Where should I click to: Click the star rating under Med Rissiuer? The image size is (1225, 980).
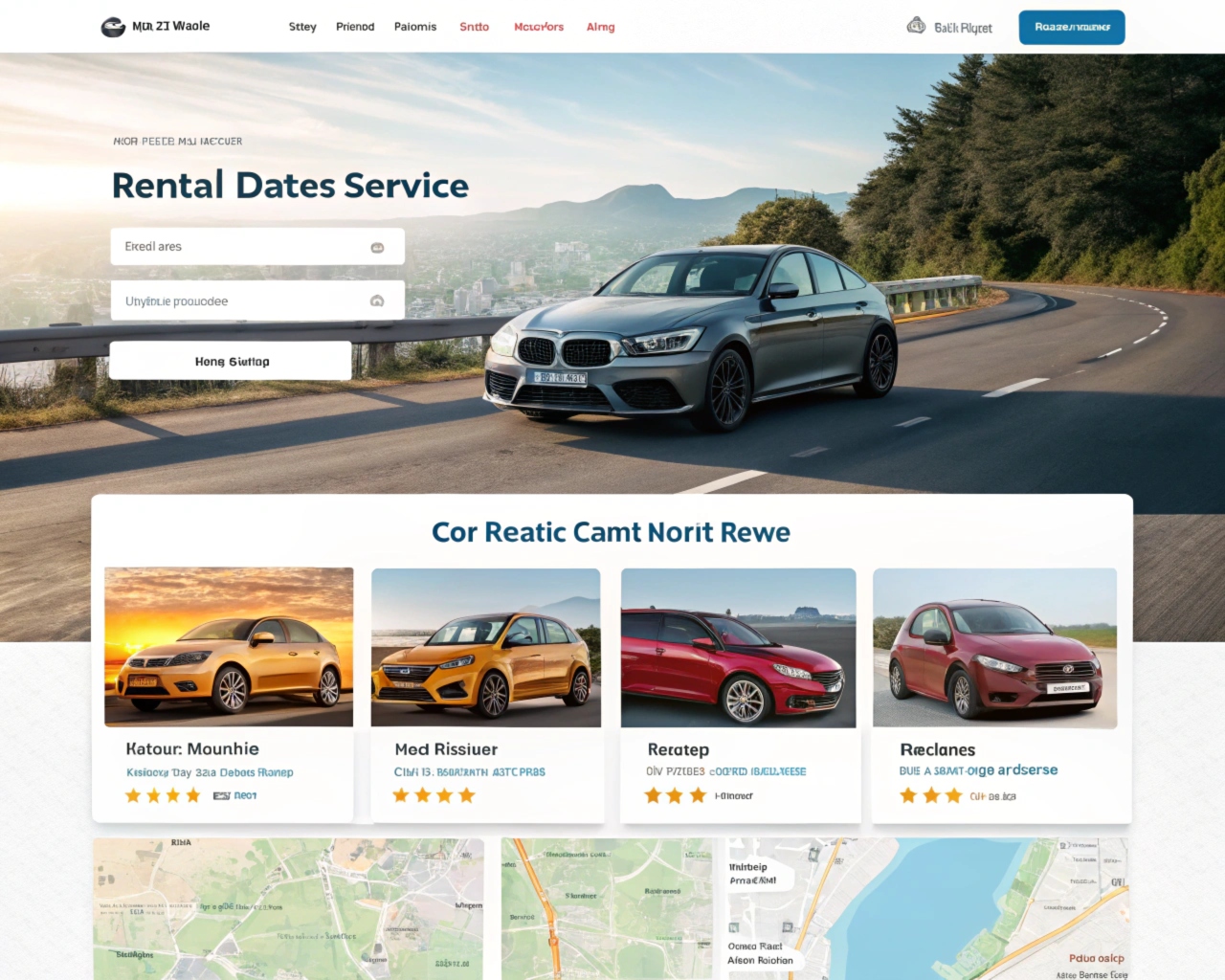coord(434,795)
